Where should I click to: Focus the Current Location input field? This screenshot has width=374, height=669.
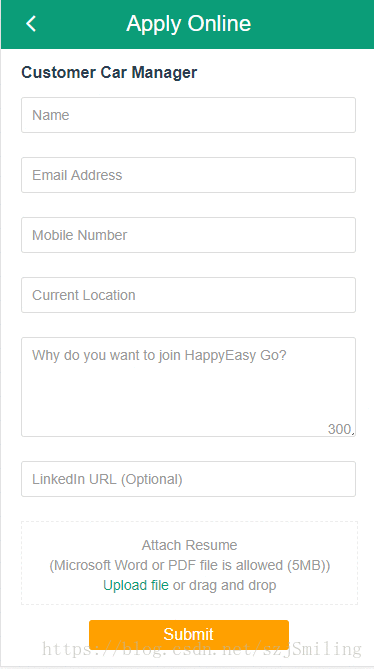(188, 295)
